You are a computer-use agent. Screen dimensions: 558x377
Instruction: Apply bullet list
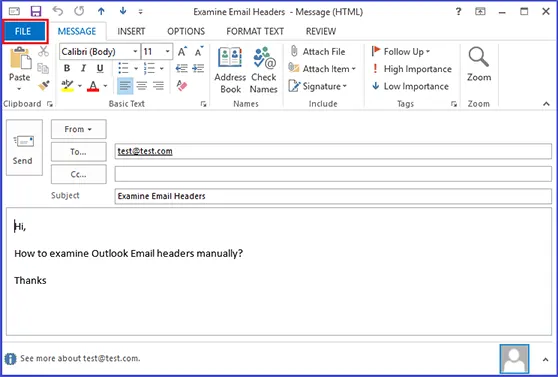point(123,68)
